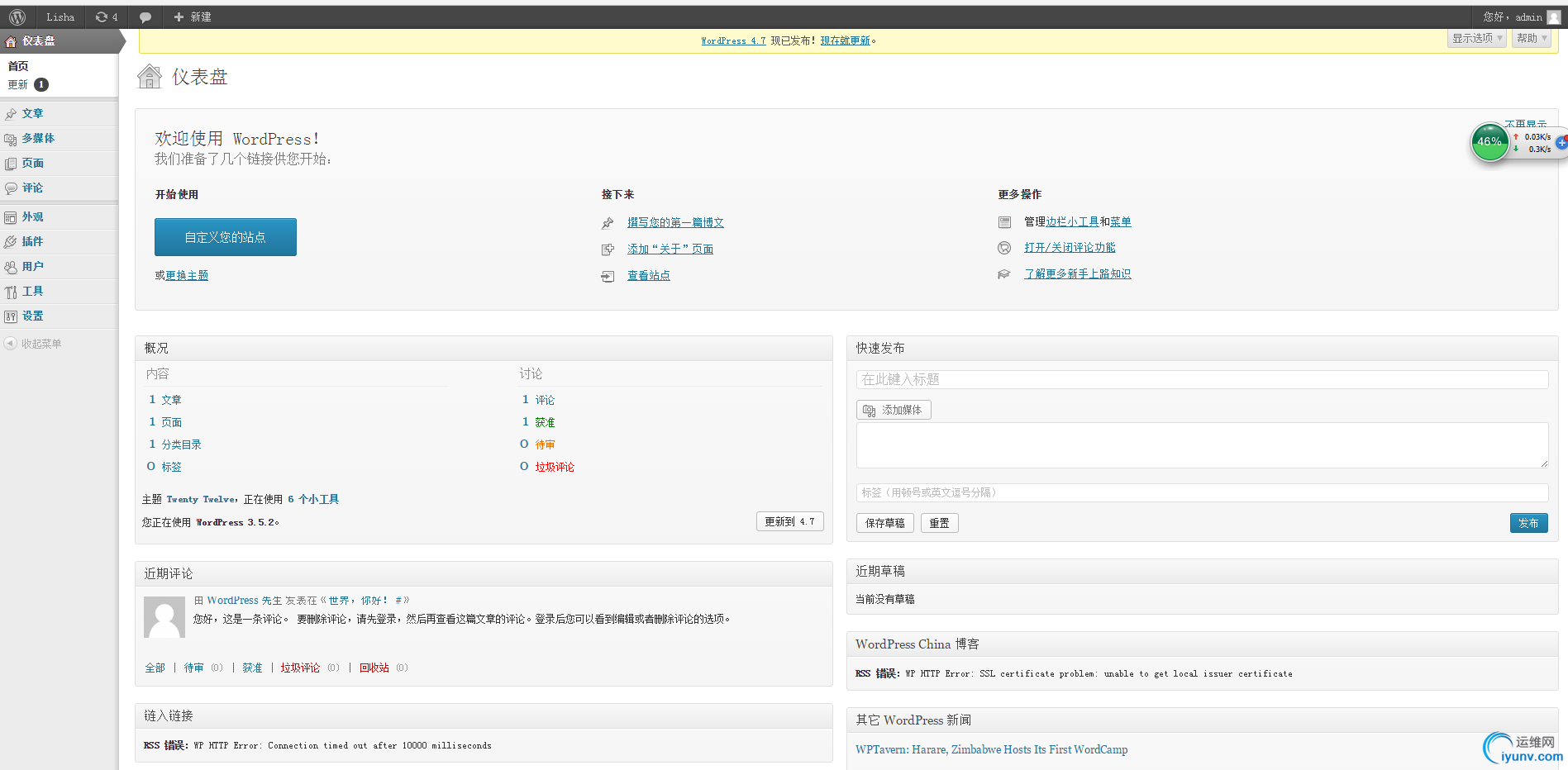Image resolution: width=1568 pixels, height=770 pixels.
Task: Open 多媒体 media icon in sidebar
Action: click(11, 139)
